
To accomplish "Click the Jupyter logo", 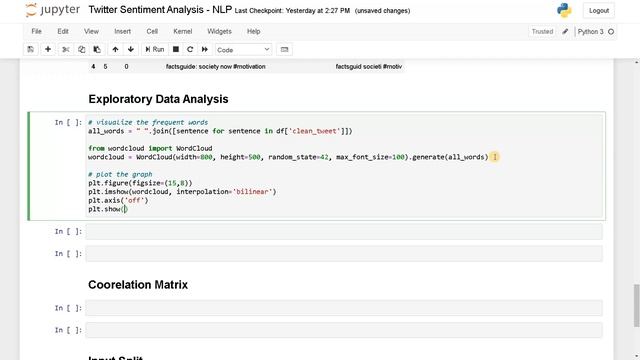I will click(53, 10).
